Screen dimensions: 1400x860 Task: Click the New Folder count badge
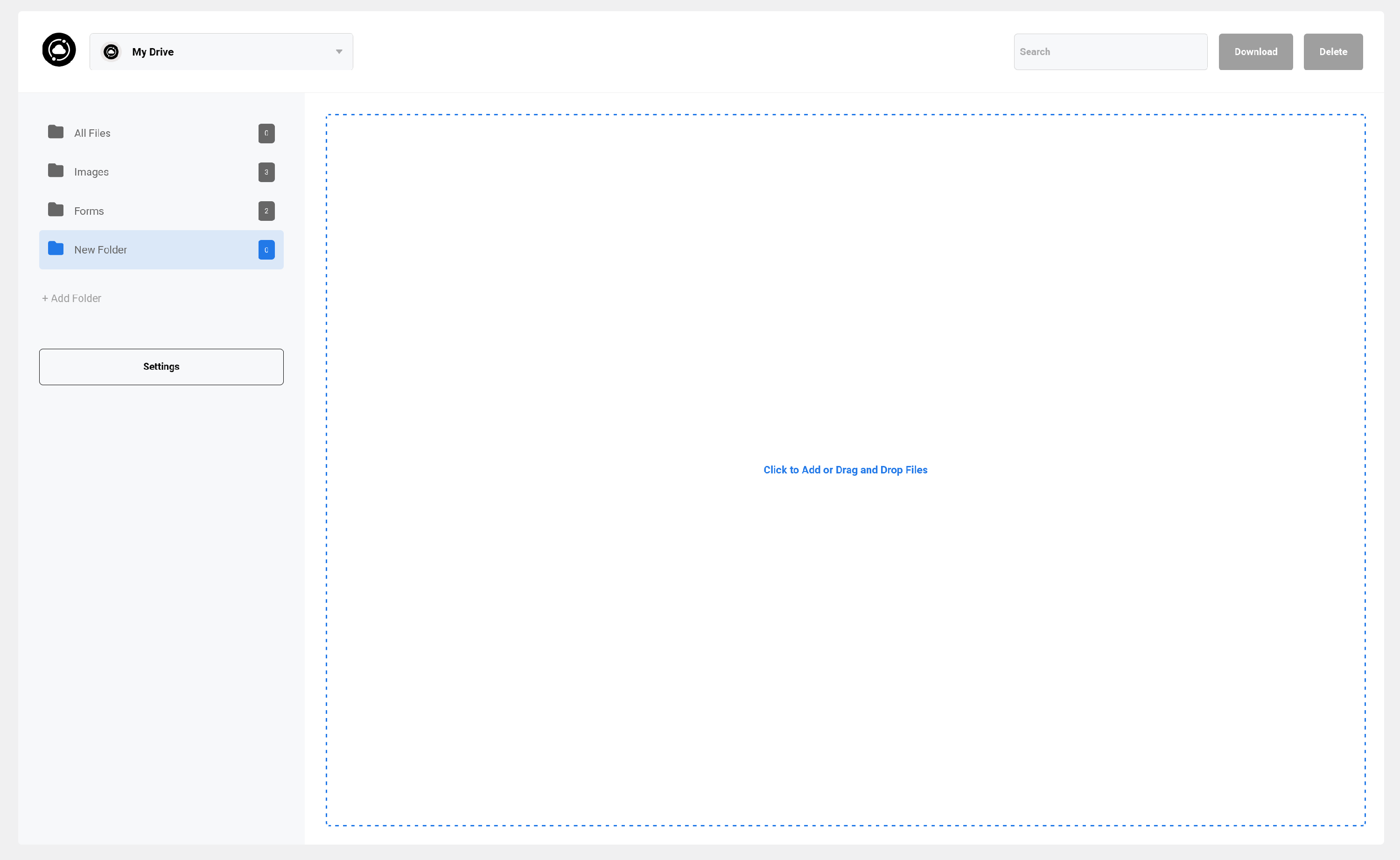click(266, 250)
